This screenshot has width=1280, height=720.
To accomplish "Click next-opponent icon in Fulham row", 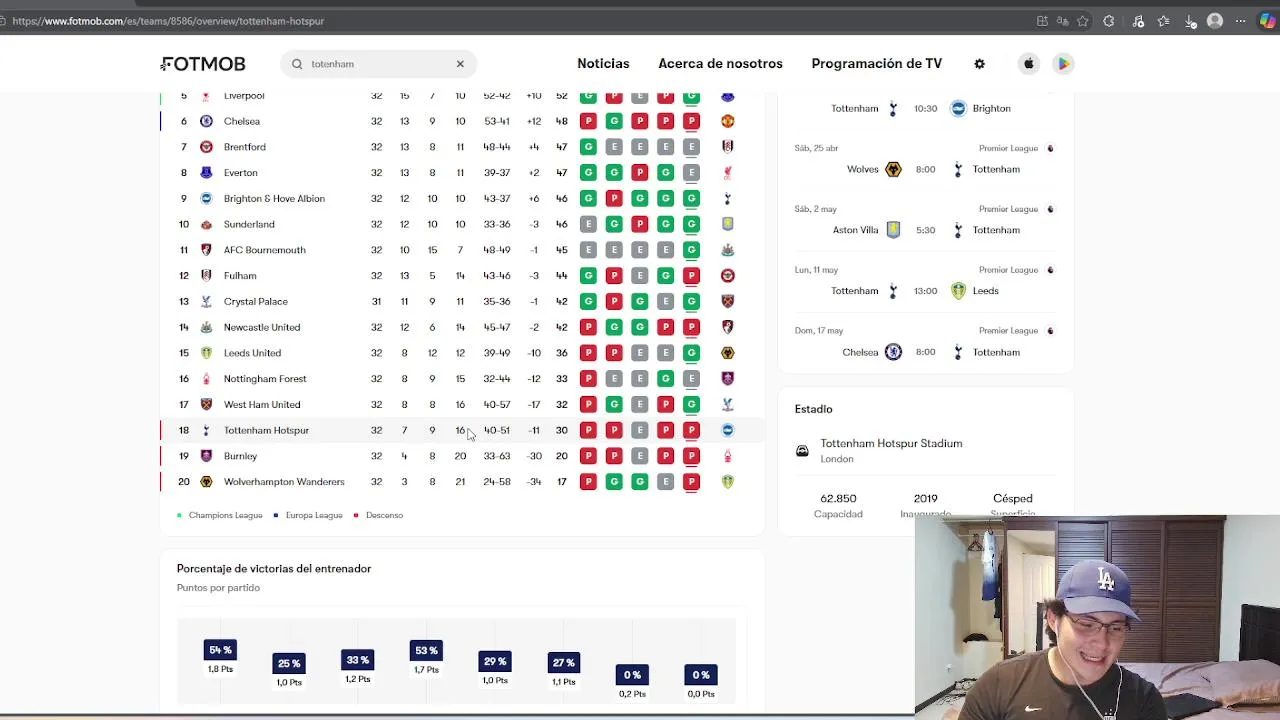I will (x=727, y=276).
